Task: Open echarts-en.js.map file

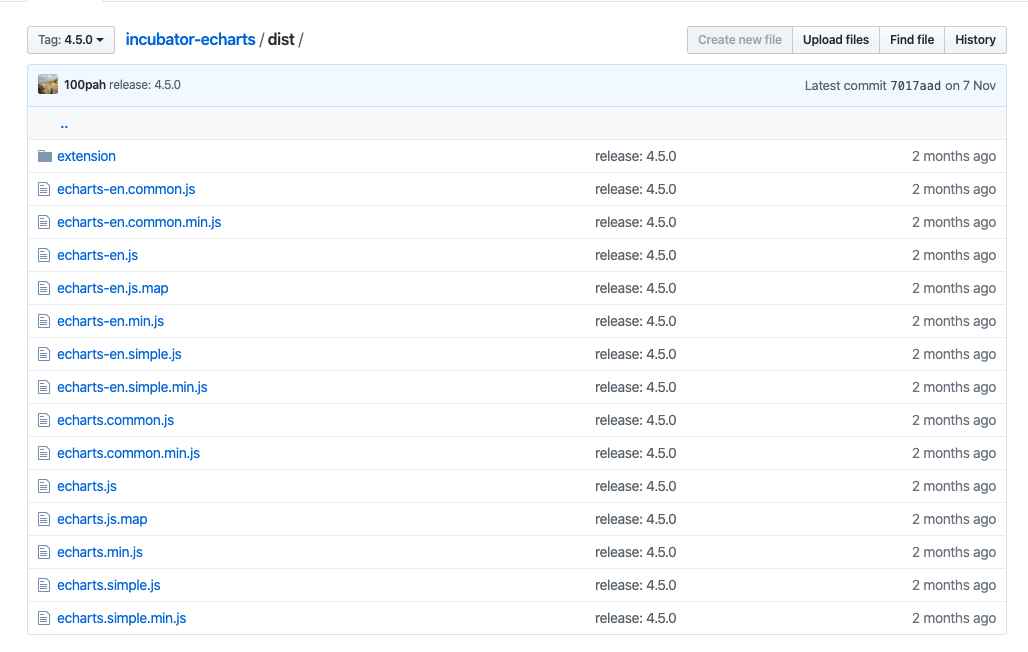Action: [113, 288]
